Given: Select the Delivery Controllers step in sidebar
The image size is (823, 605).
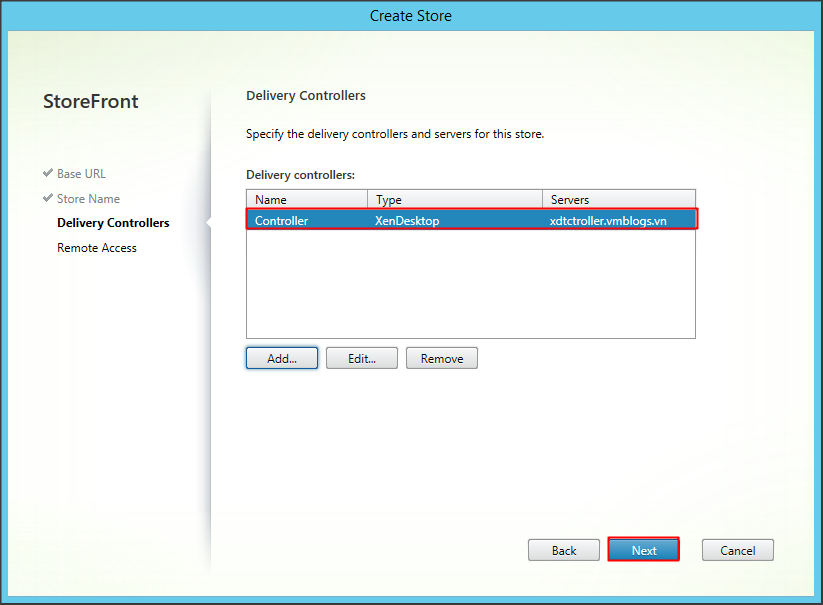Looking at the screenshot, I should pos(113,223).
